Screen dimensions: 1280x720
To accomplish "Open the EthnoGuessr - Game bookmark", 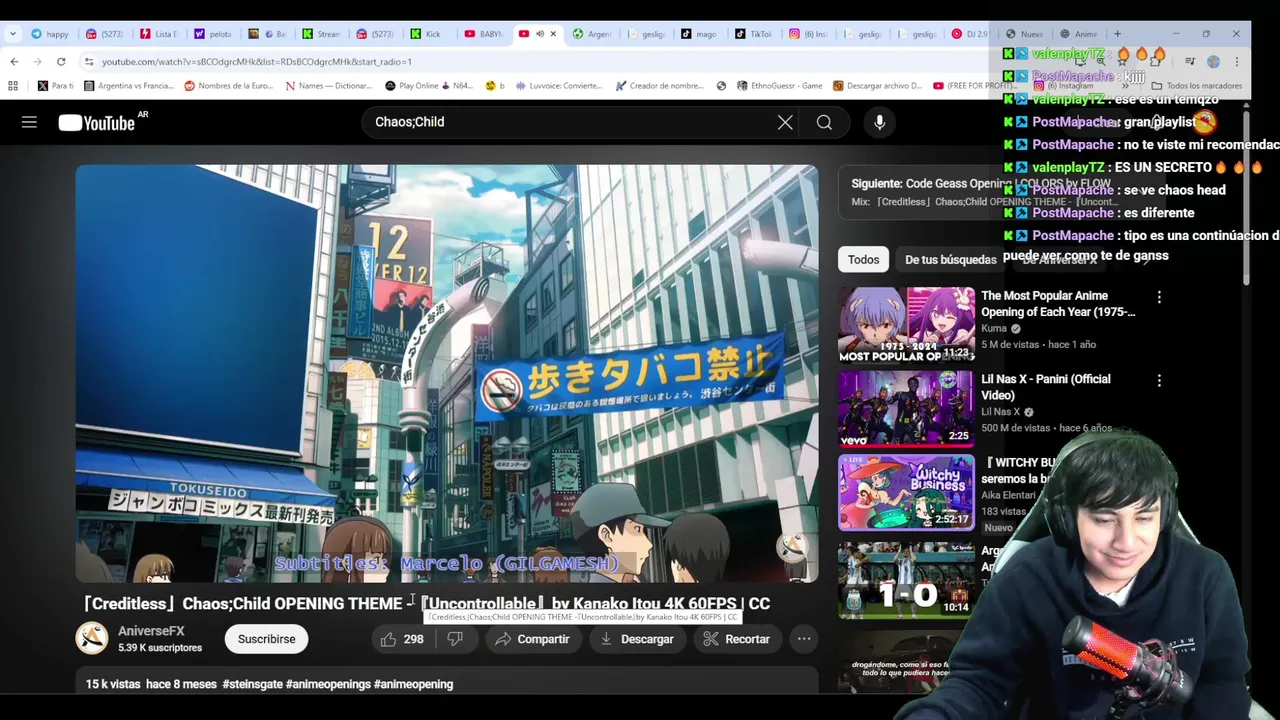I will [x=779, y=86].
